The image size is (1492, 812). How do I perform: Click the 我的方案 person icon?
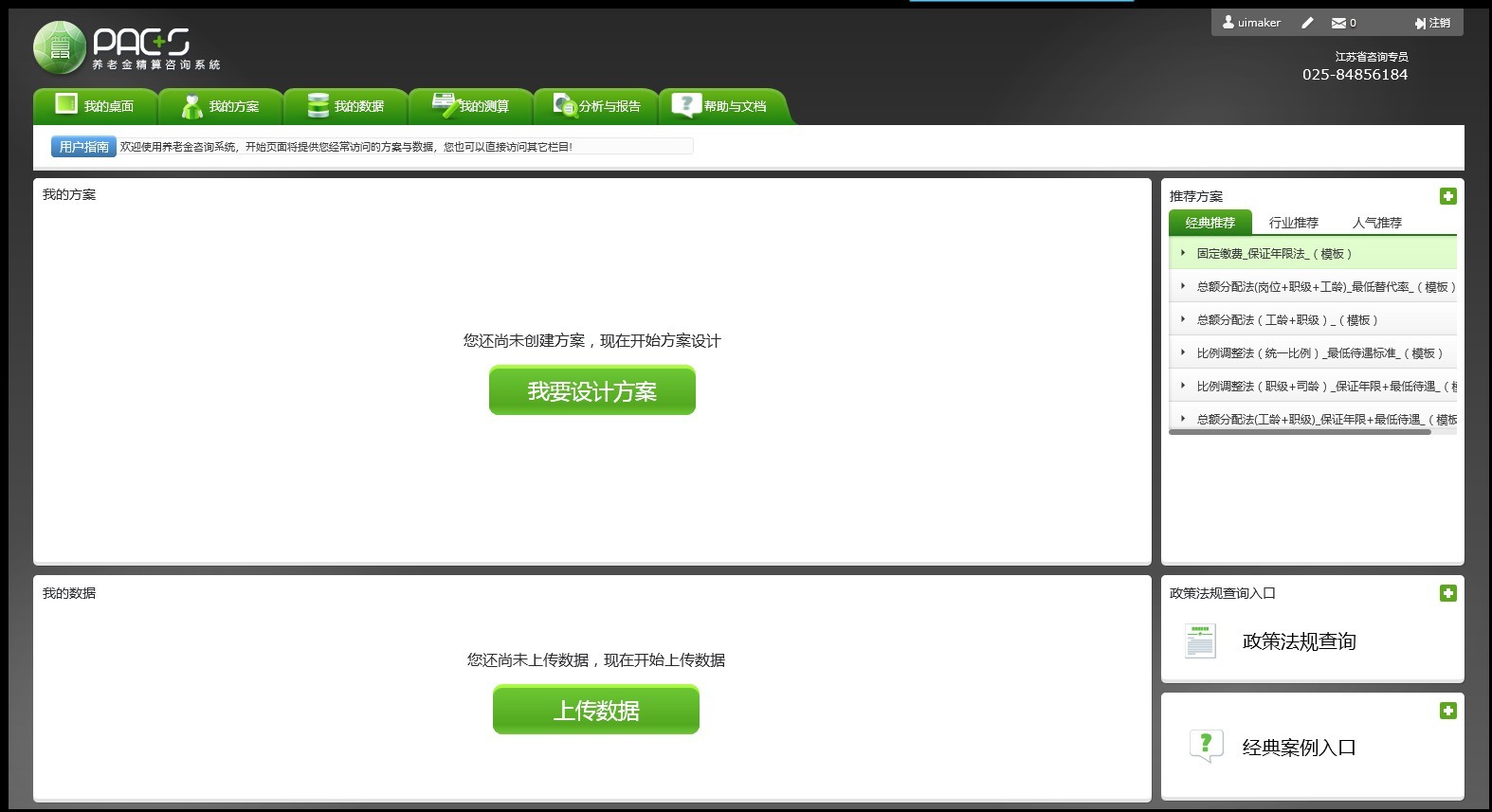[x=192, y=106]
